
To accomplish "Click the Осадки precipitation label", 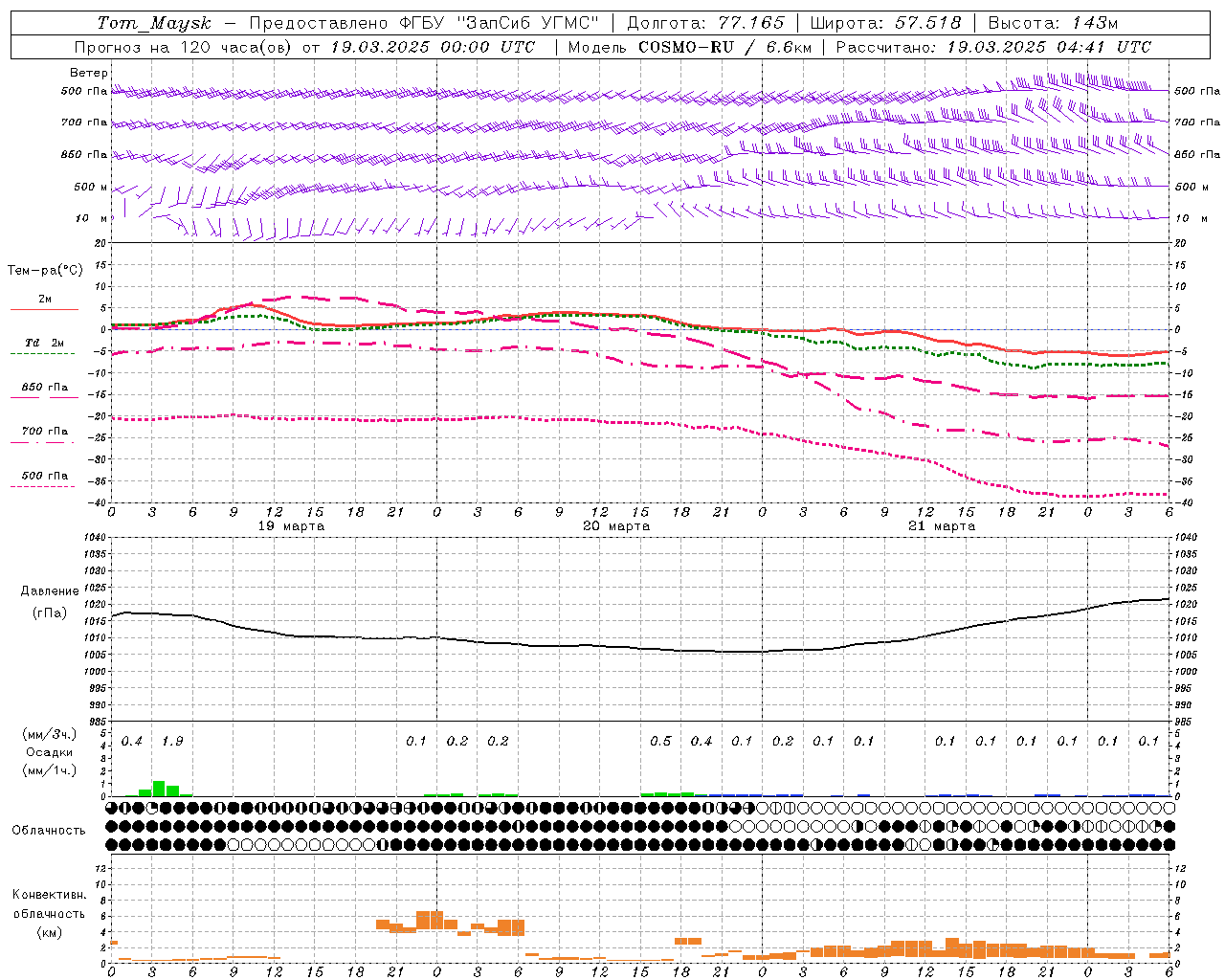I will (x=50, y=752).
